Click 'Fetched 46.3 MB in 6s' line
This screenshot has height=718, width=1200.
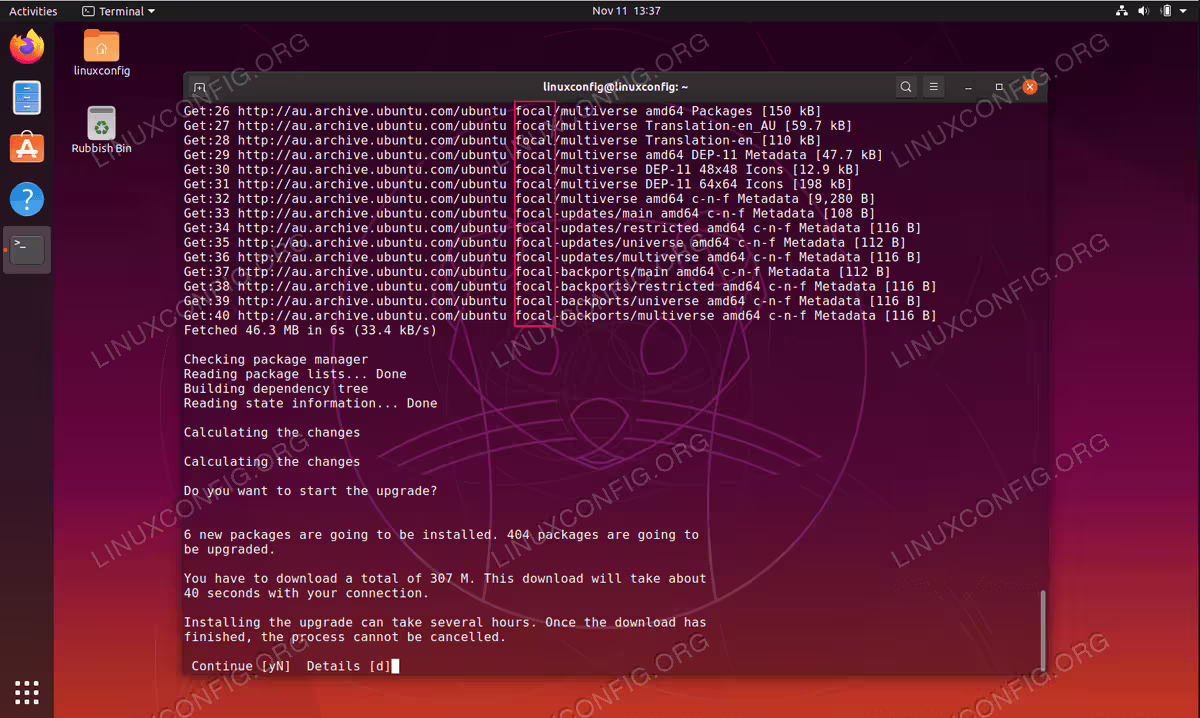(310, 330)
